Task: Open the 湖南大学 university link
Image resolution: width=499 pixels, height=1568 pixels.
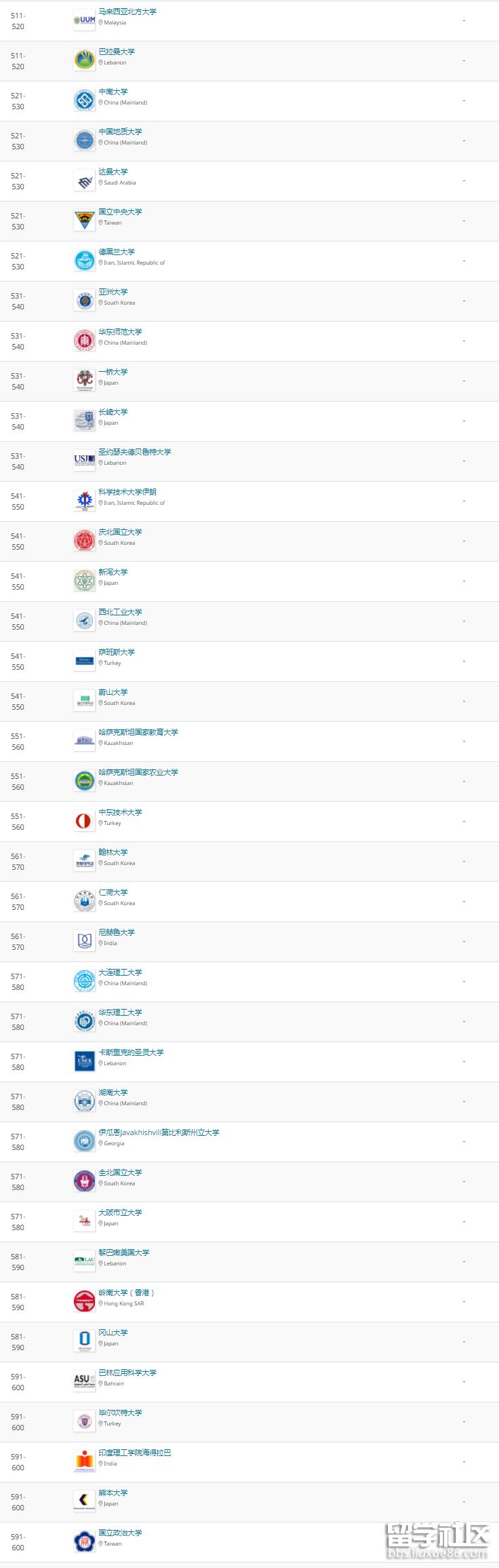Action: tap(113, 1092)
